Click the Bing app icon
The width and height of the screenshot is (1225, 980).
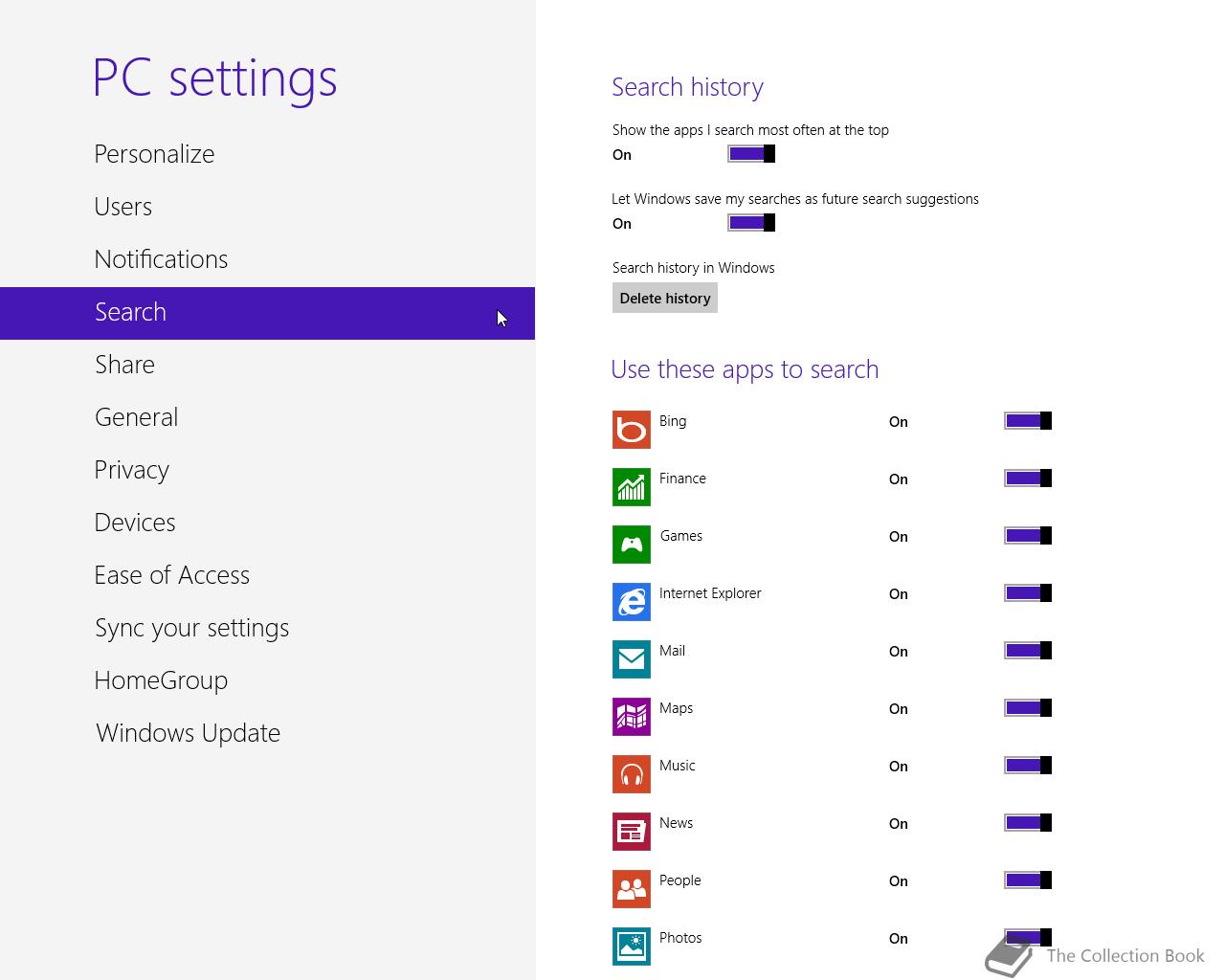632,430
